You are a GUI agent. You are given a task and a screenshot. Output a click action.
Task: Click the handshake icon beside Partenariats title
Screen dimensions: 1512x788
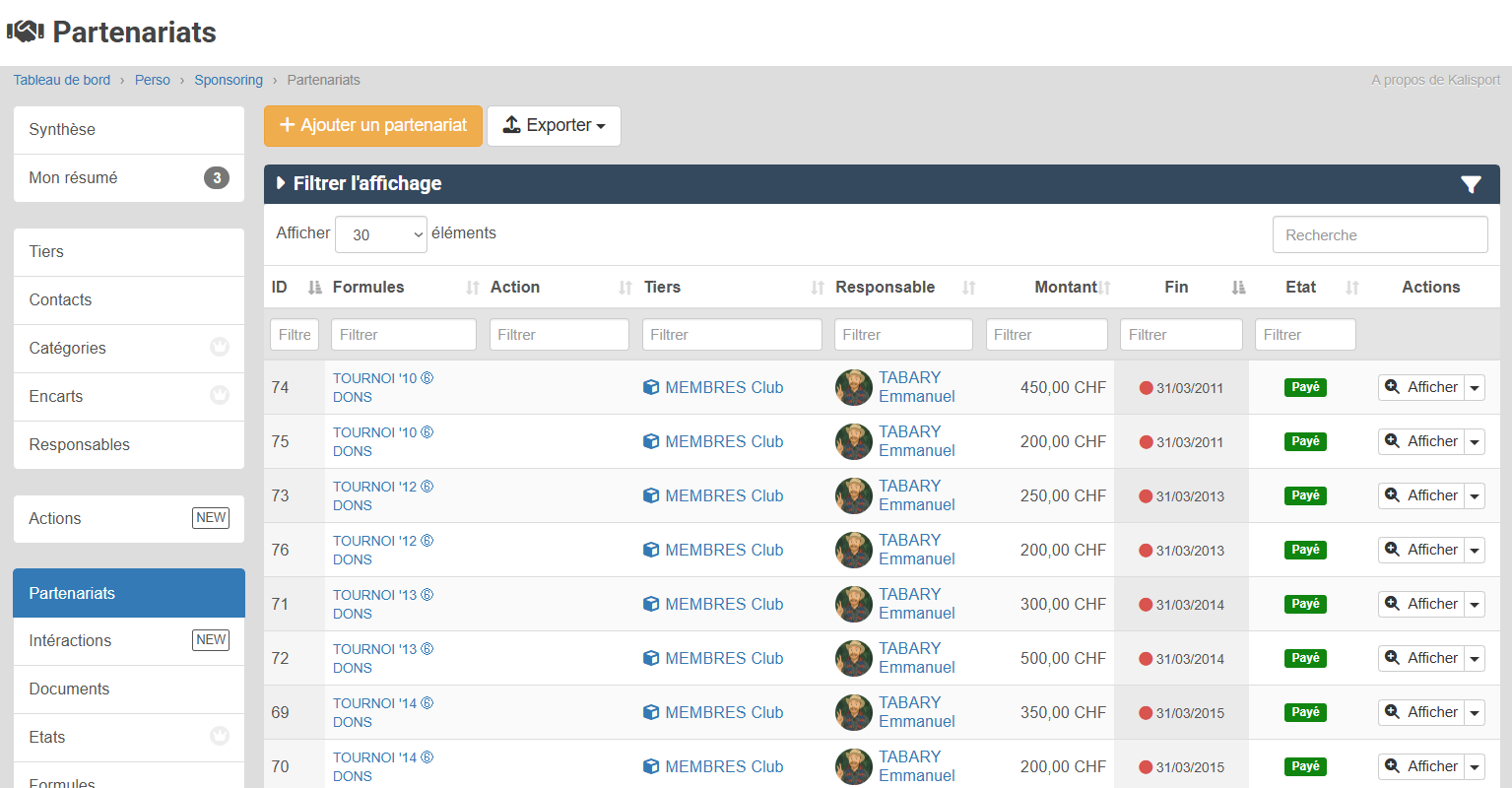(x=26, y=32)
